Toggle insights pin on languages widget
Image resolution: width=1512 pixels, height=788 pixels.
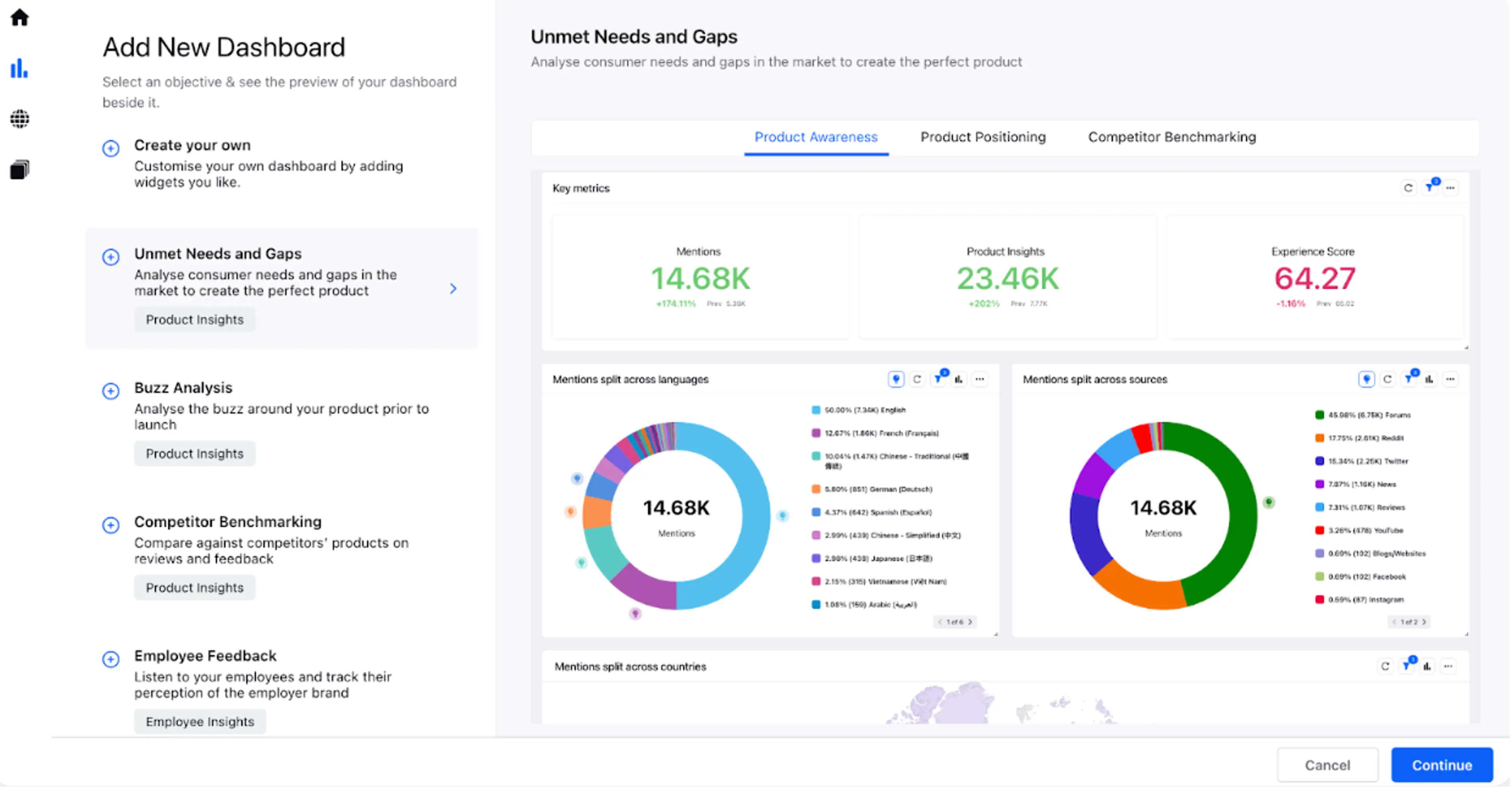pos(896,379)
